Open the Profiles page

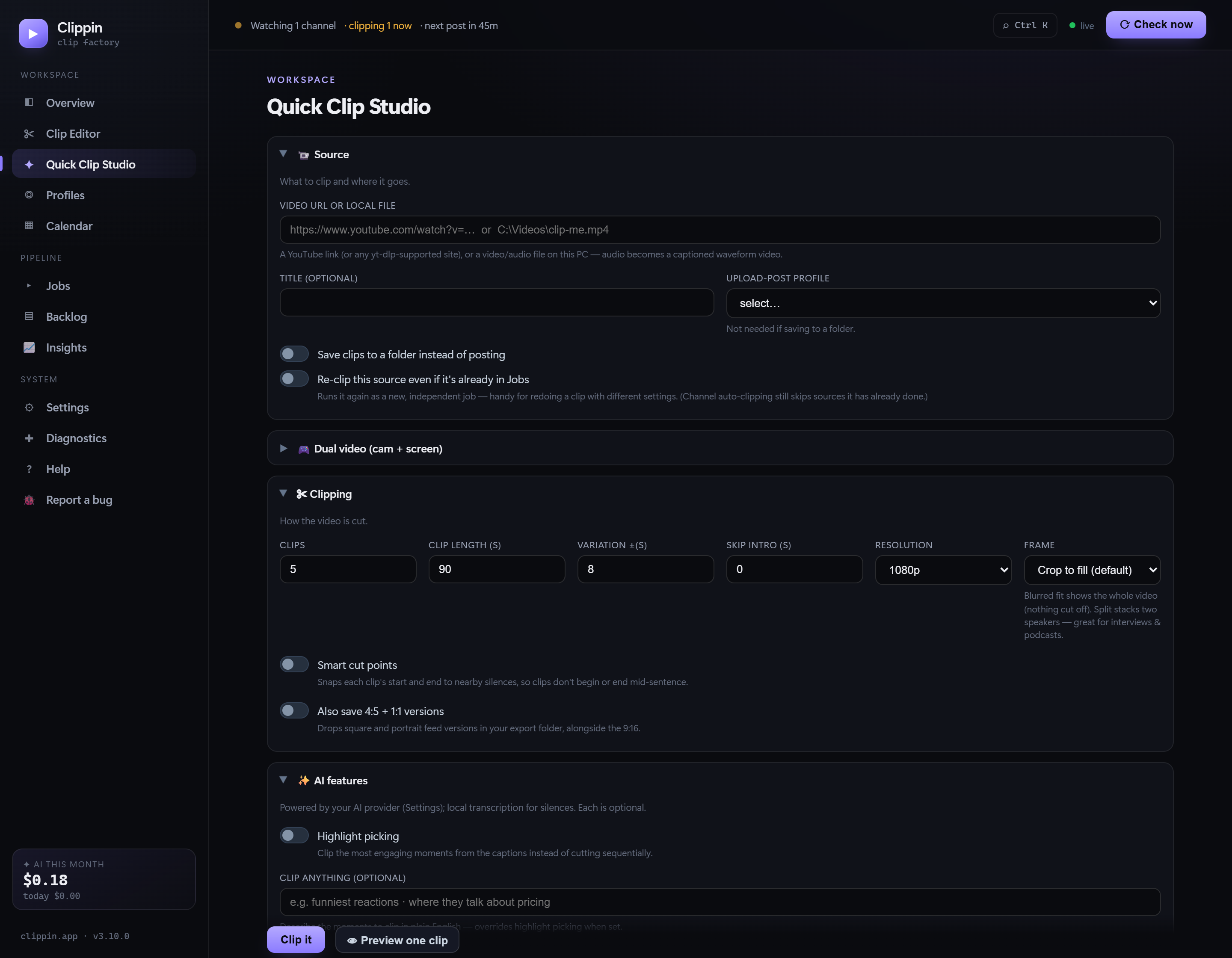[104, 195]
